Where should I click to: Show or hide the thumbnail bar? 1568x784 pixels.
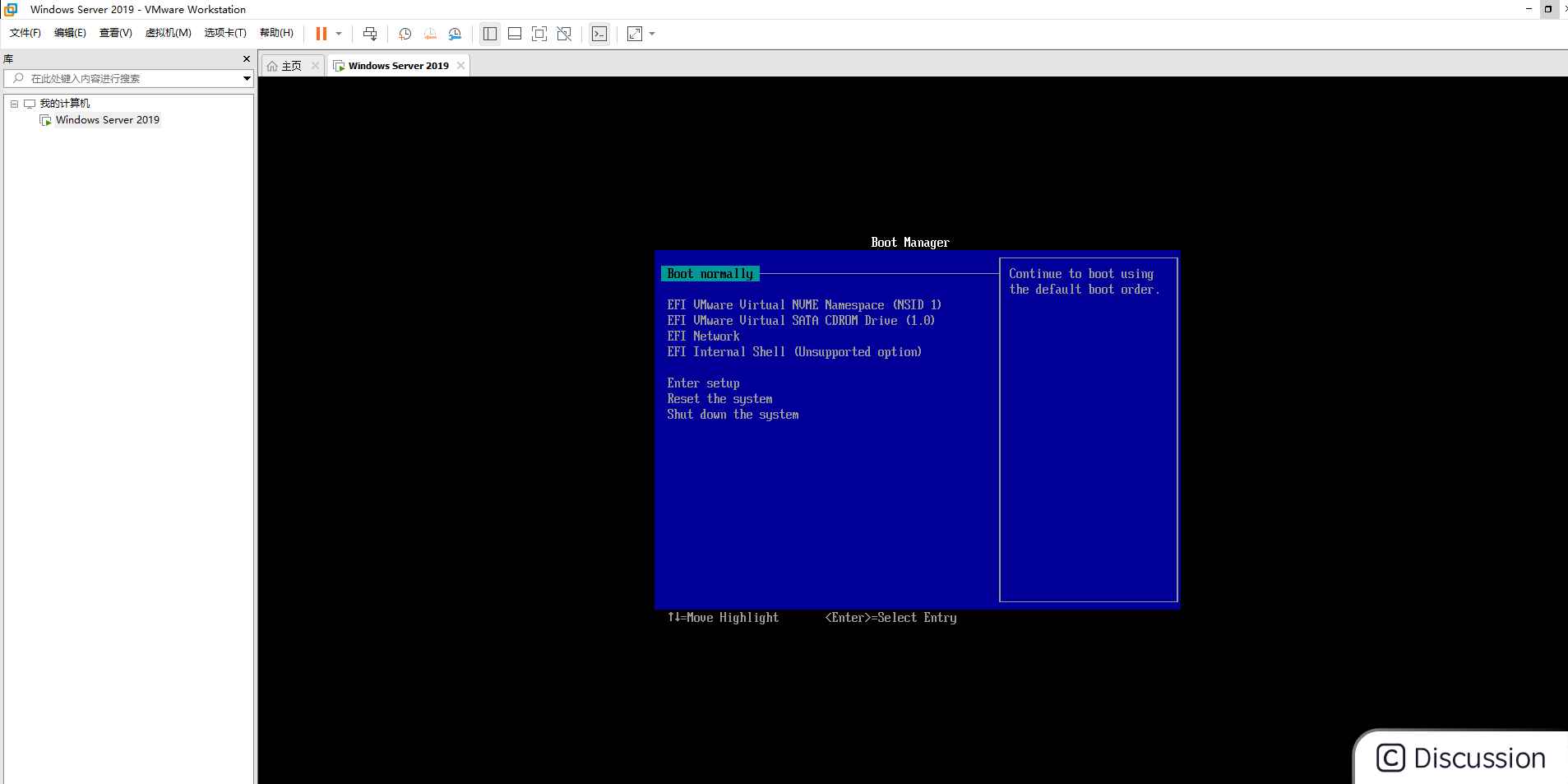515,34
